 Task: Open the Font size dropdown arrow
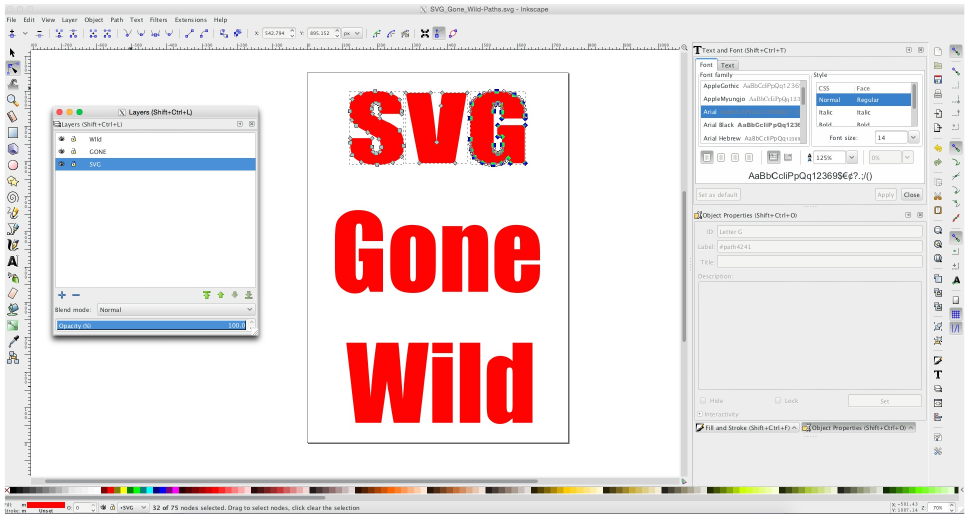click(x=913, y=137)
